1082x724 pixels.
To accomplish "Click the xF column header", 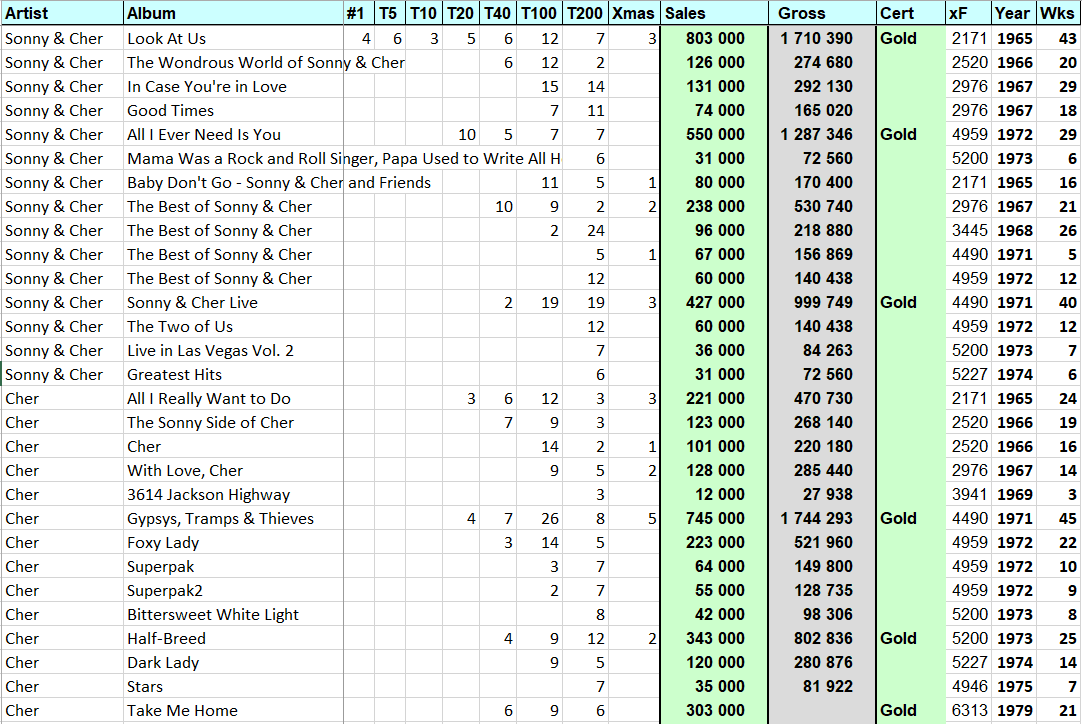I will tap(968, 13).
